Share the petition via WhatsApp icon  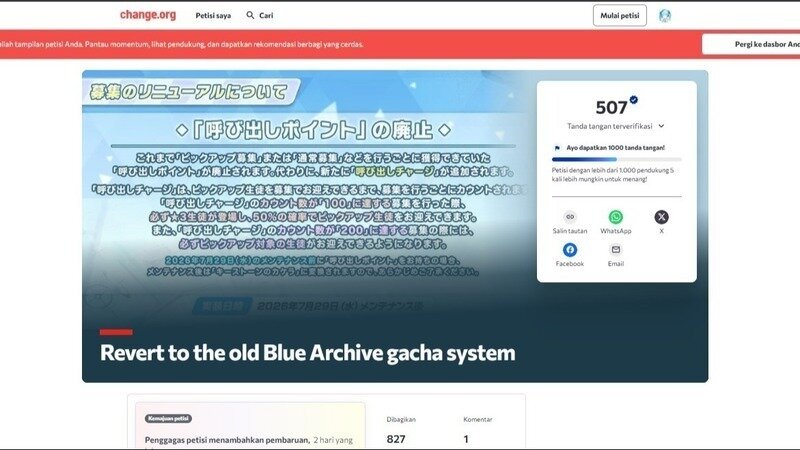(x=616, y=217)
